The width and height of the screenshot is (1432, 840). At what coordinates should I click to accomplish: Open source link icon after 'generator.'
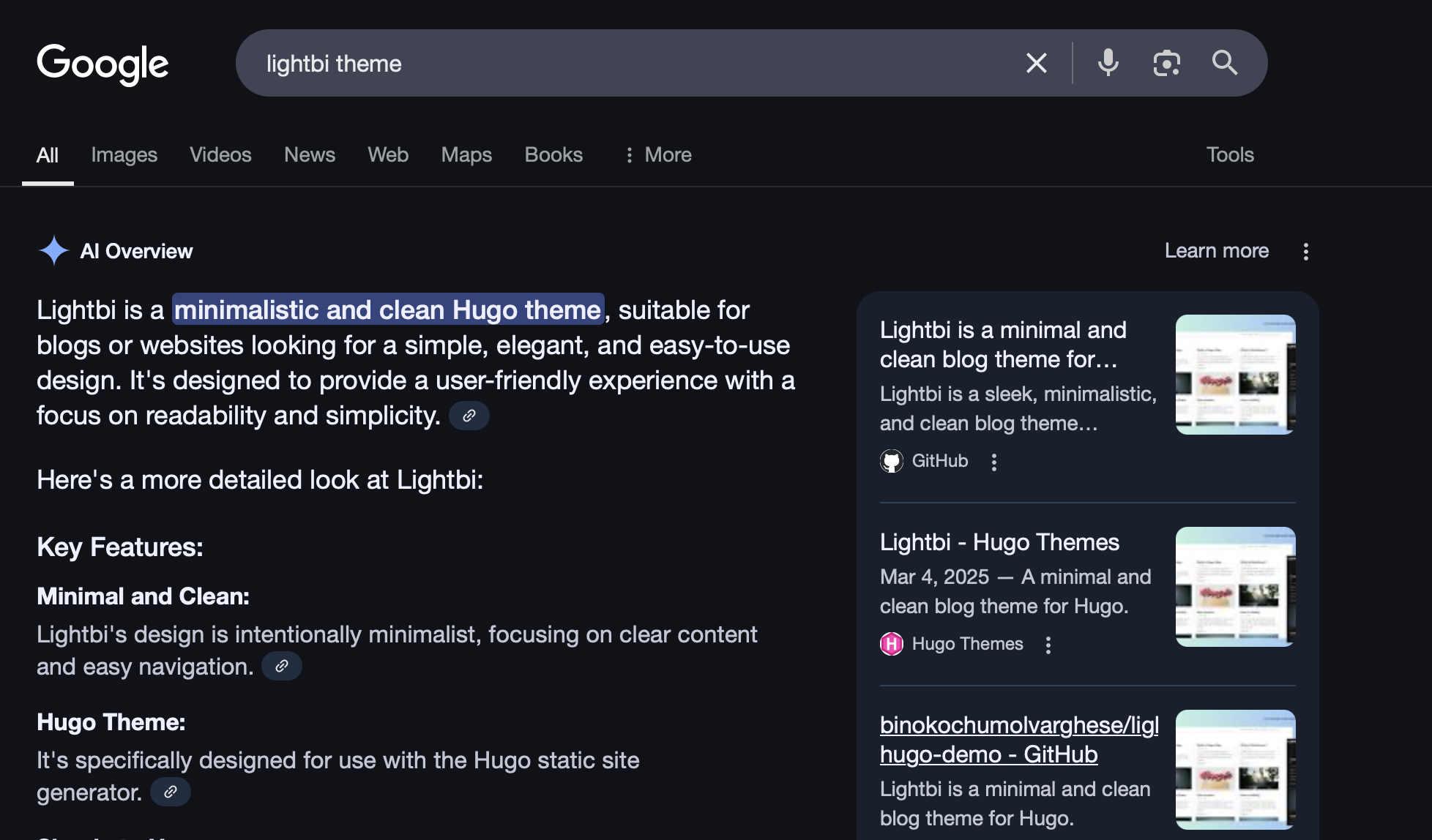click(171, 792)
